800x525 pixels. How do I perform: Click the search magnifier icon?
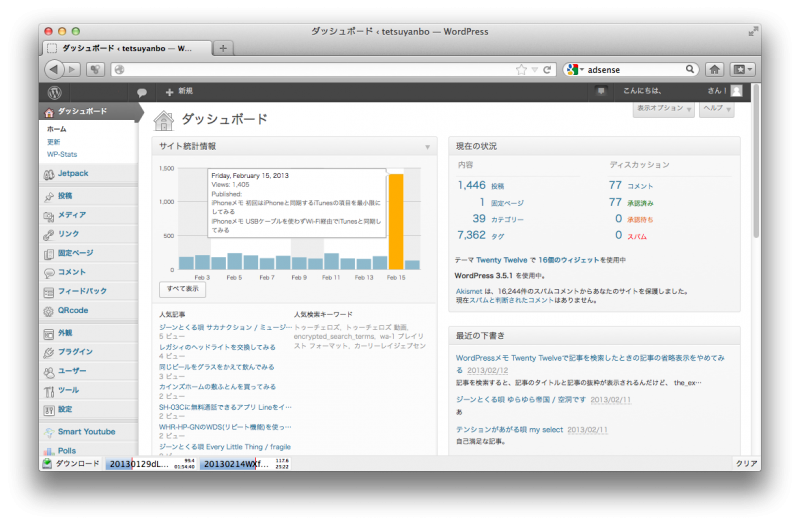pyautogui.click(x=690, y=69)
